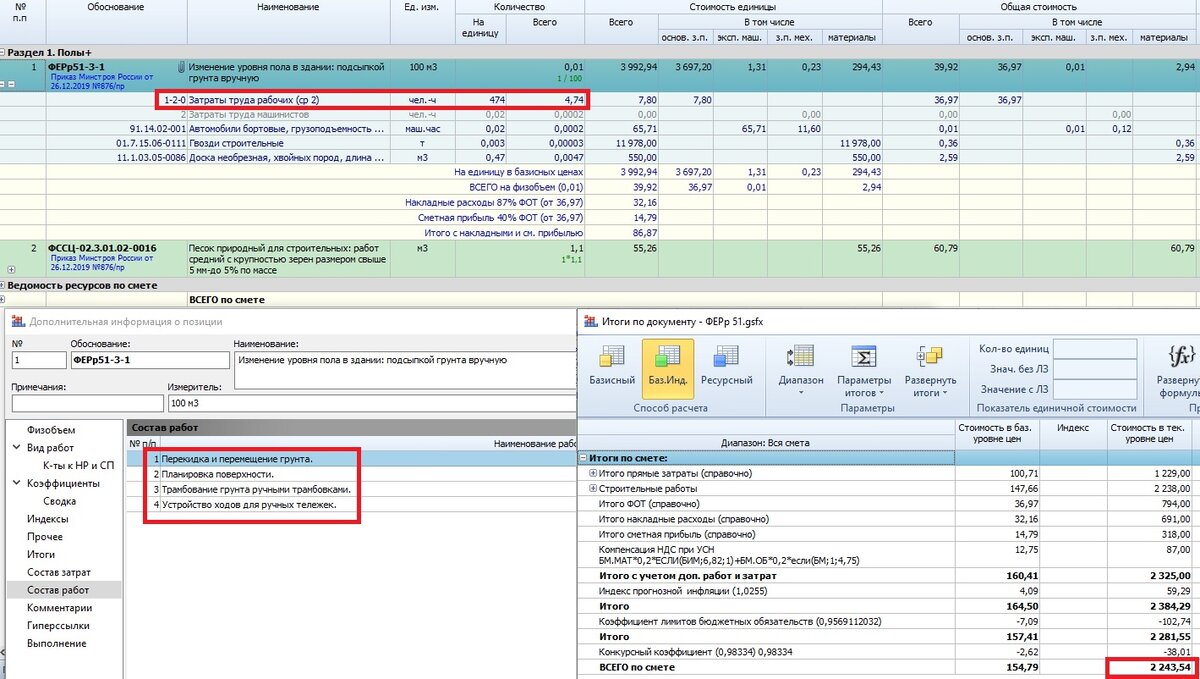Click Стоимость в баз. уровне цен header
1200x679 pixels.
[x=997, y=435]
